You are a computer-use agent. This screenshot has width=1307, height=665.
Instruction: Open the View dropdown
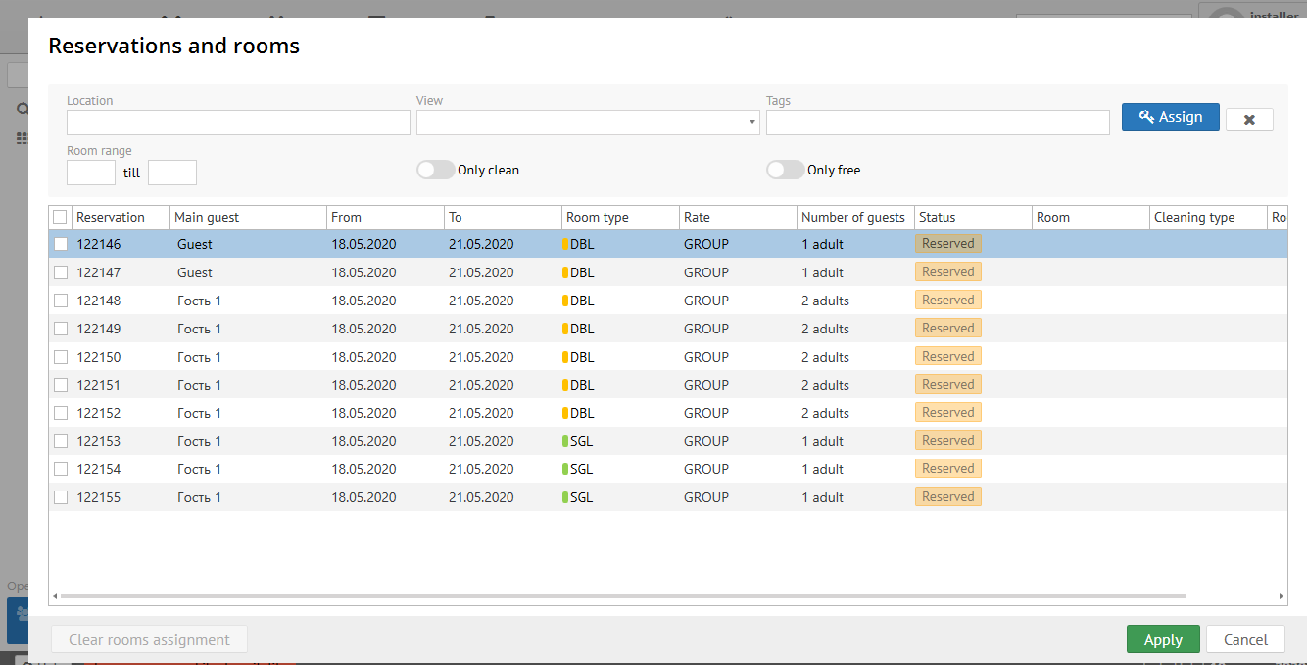coord(587,122)
